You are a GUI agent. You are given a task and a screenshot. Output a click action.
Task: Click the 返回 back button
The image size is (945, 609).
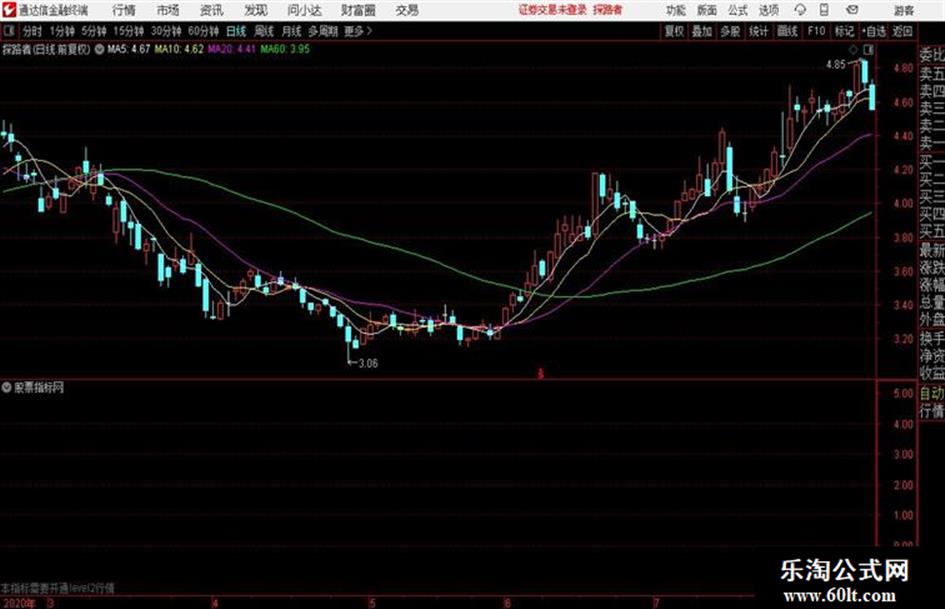pyautogui.click(x=902, y=31)
